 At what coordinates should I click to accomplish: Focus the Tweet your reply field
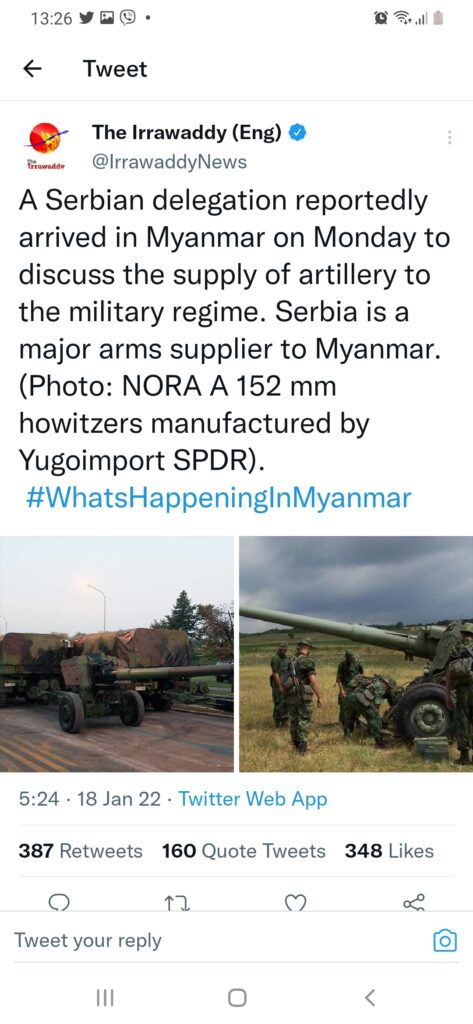click(x=216, y=940)
